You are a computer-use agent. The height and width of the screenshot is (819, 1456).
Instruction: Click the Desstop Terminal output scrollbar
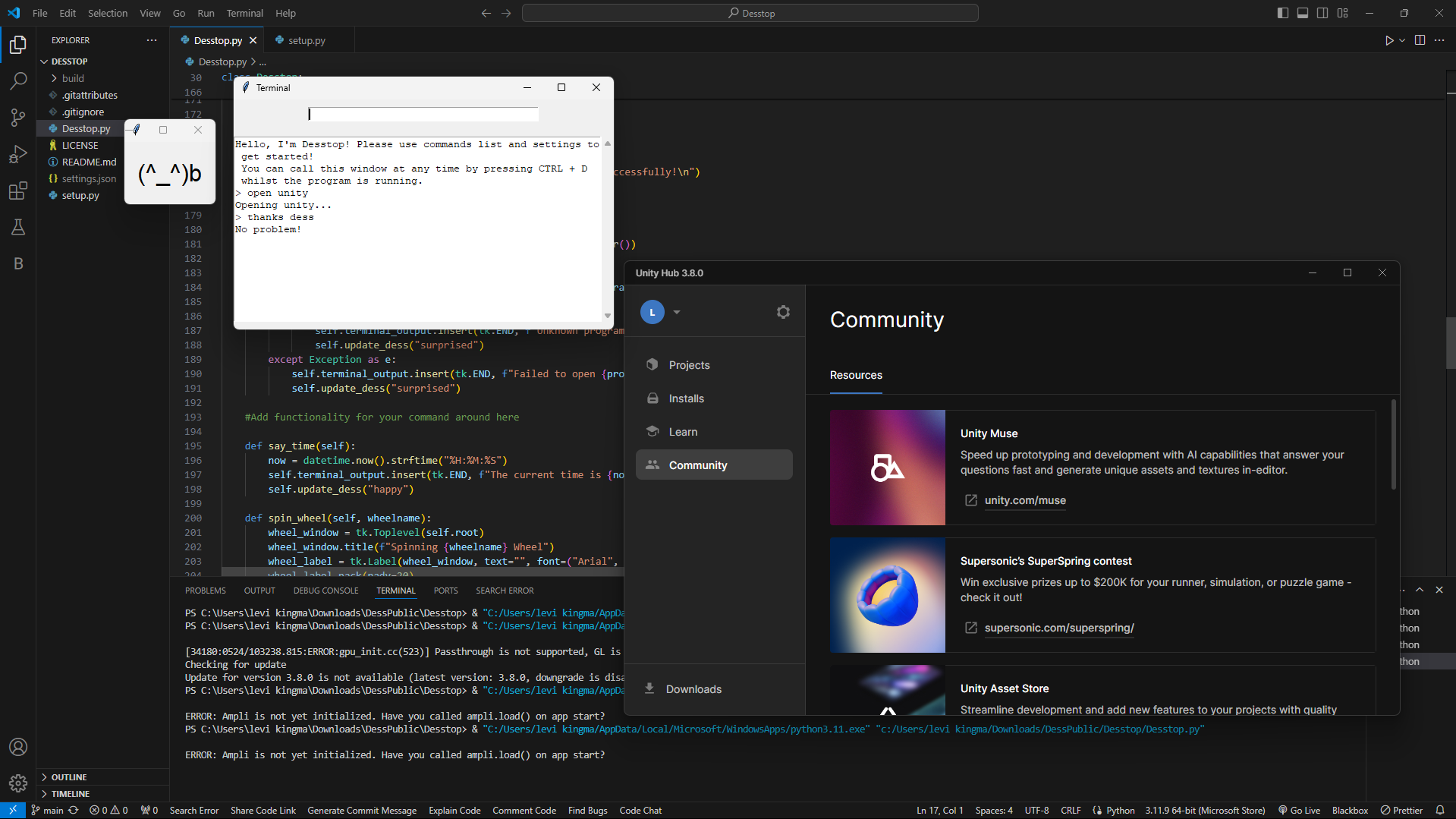[x=607, y=229]
